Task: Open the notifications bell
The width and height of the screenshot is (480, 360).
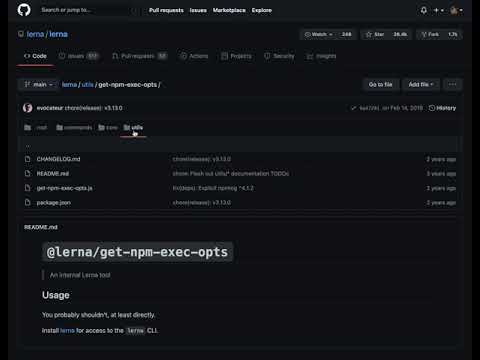Action: pos(424,10)
